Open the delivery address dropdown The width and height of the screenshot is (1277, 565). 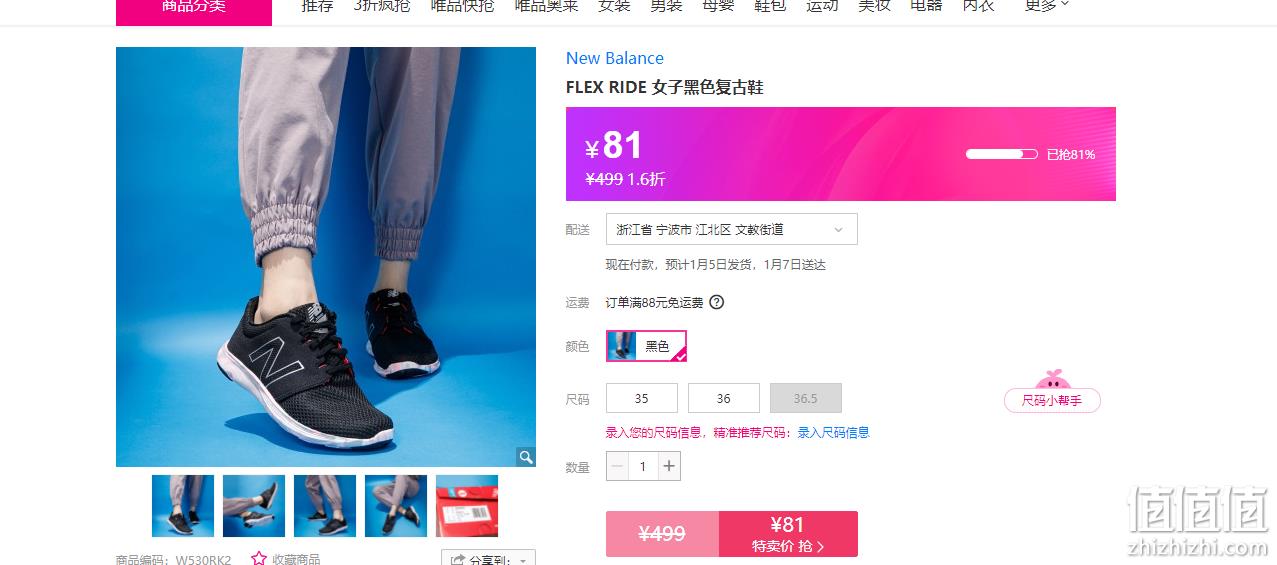click(731, 229)
